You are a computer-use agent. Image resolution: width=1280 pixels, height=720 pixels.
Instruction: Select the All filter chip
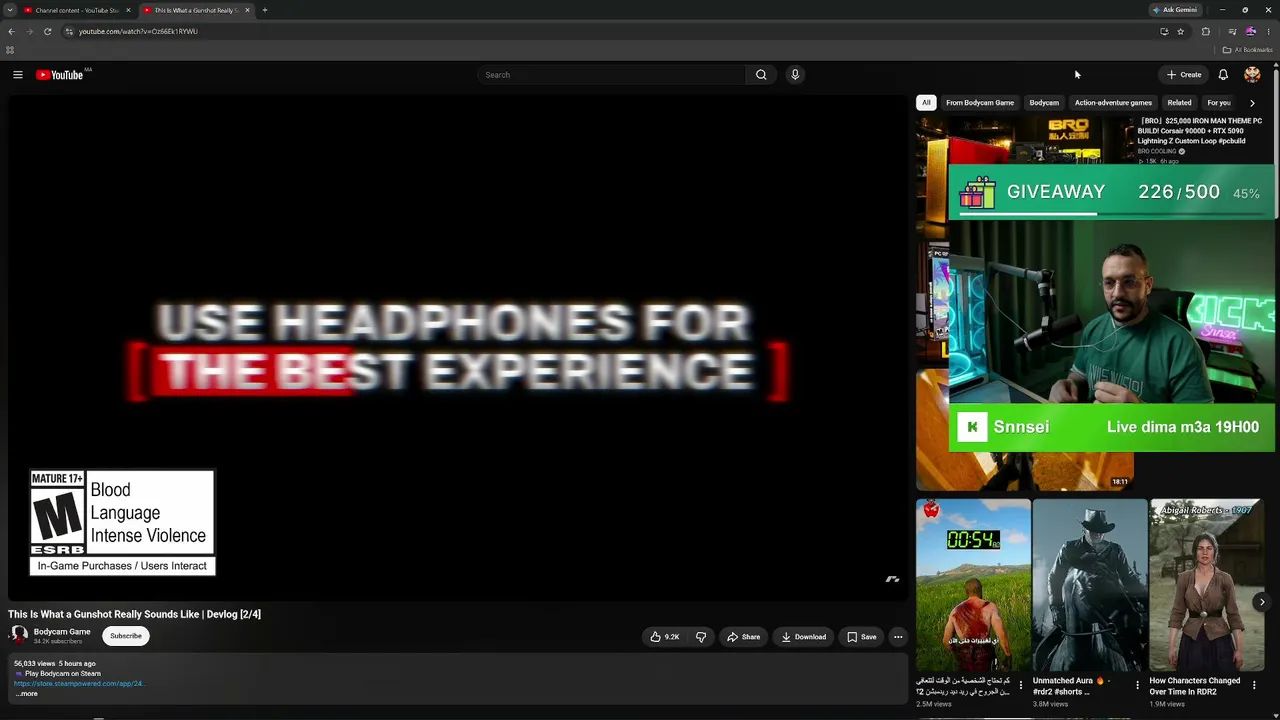pyautogui.click(x=926, y=103)
